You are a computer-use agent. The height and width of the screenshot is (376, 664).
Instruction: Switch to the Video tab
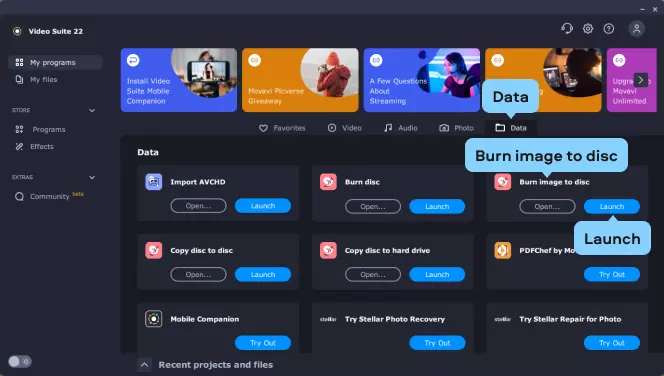pos(345,128)
